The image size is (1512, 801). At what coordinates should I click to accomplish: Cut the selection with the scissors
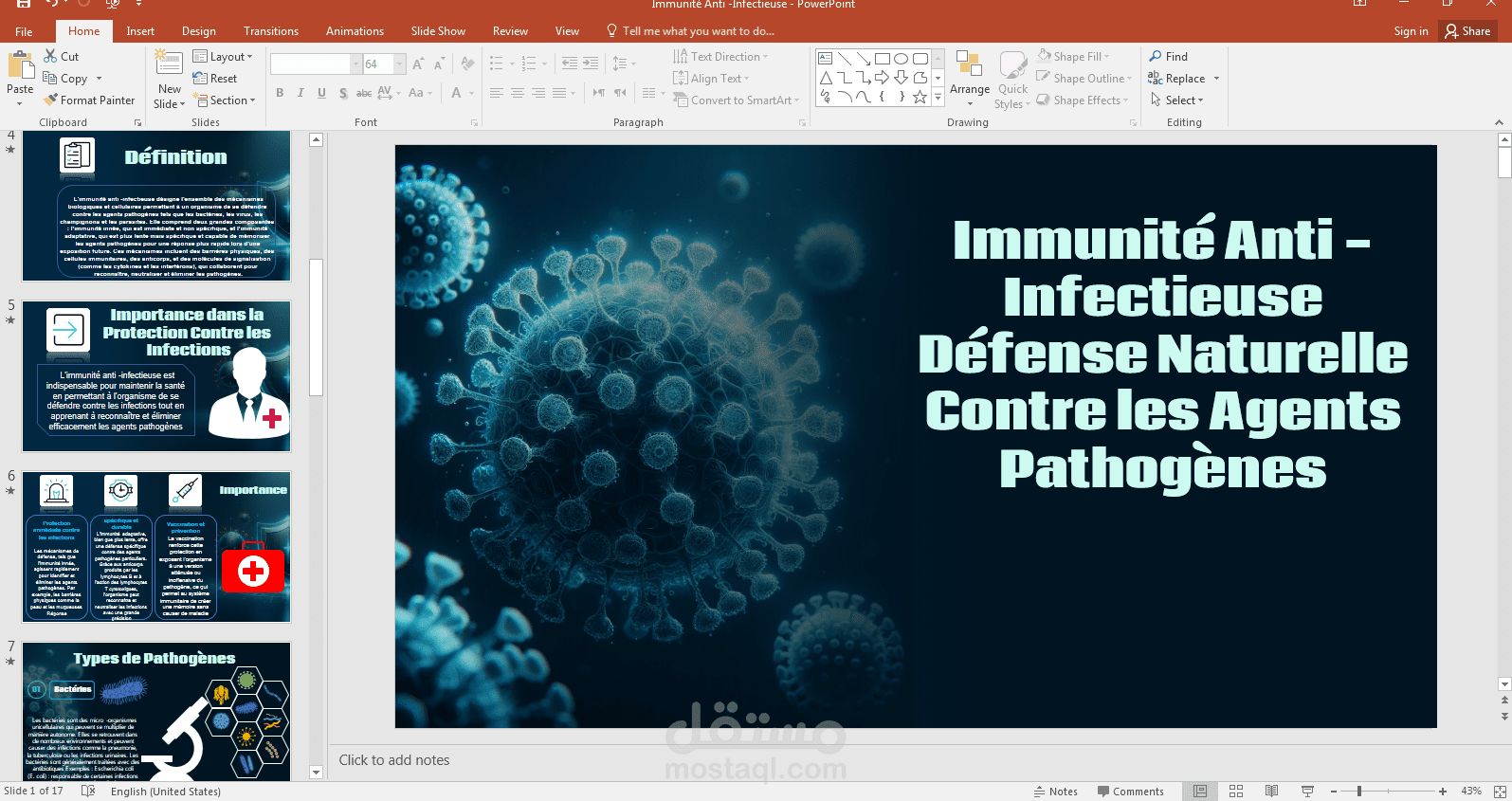point(62,57)
